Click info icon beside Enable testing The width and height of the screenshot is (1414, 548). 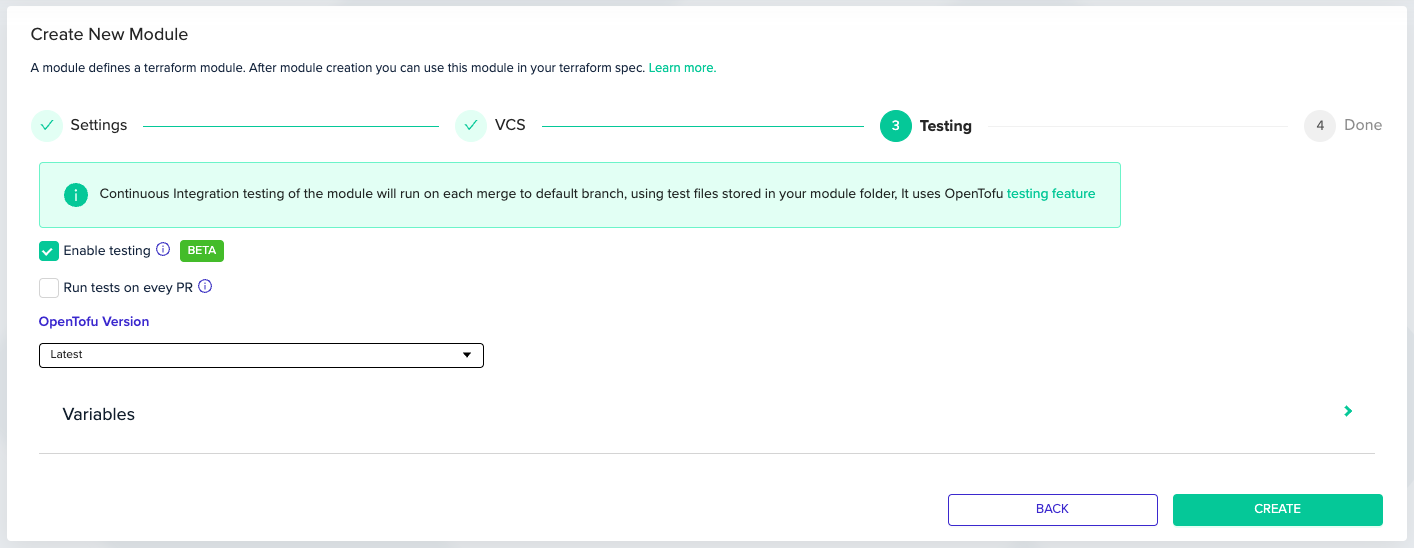tap(163, 250)
